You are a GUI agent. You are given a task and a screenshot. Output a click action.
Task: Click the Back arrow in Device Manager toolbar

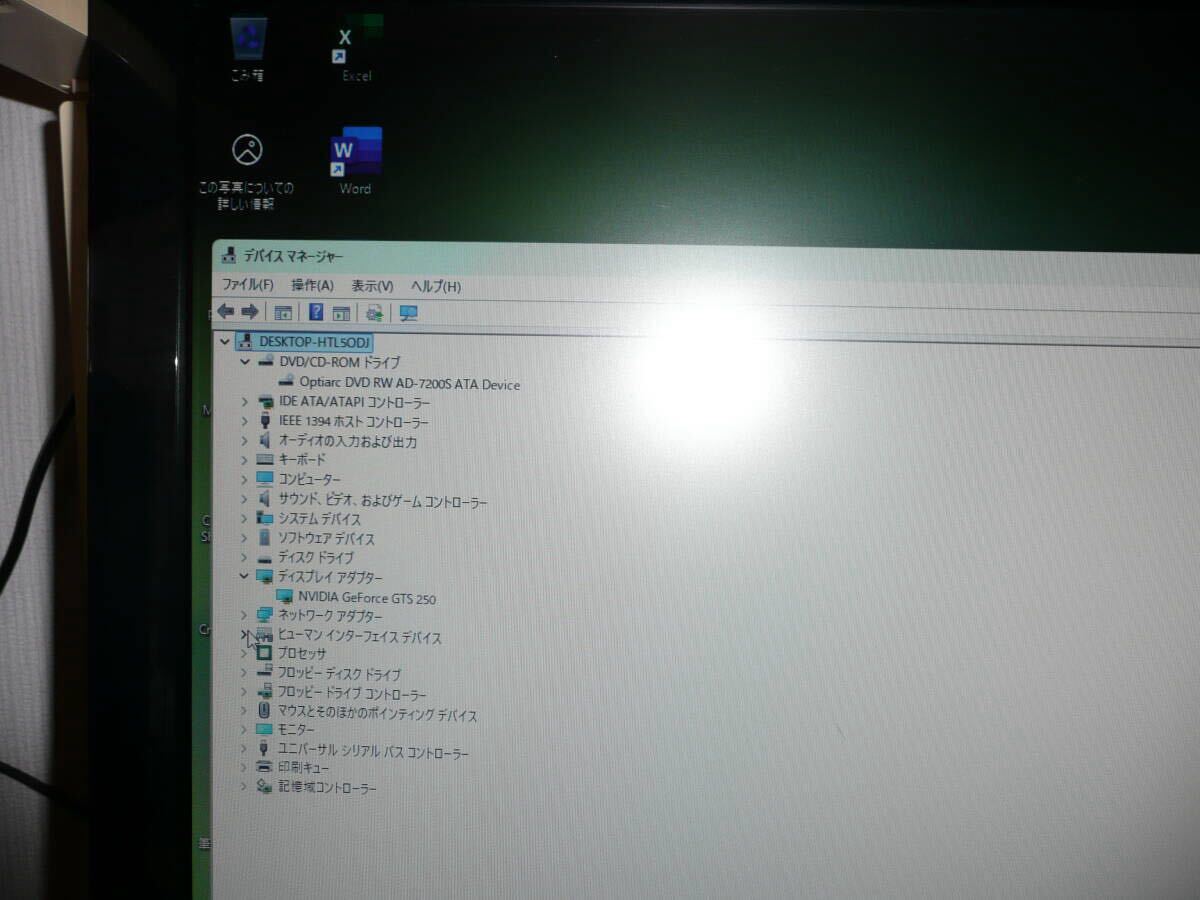click(x=226, y=312)
